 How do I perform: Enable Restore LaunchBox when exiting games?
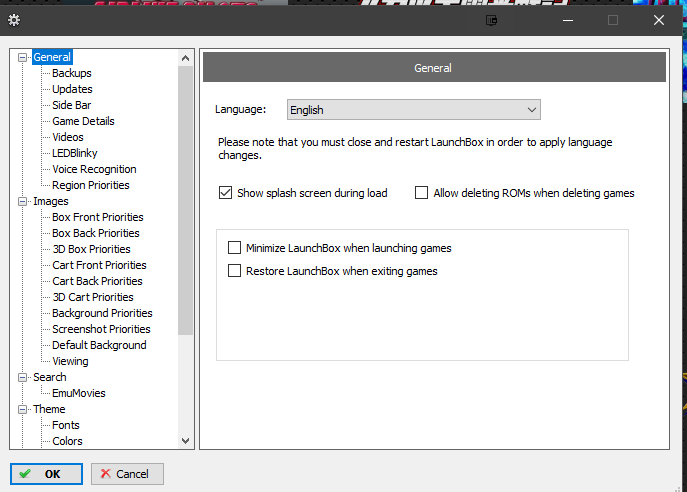(234, 271)
